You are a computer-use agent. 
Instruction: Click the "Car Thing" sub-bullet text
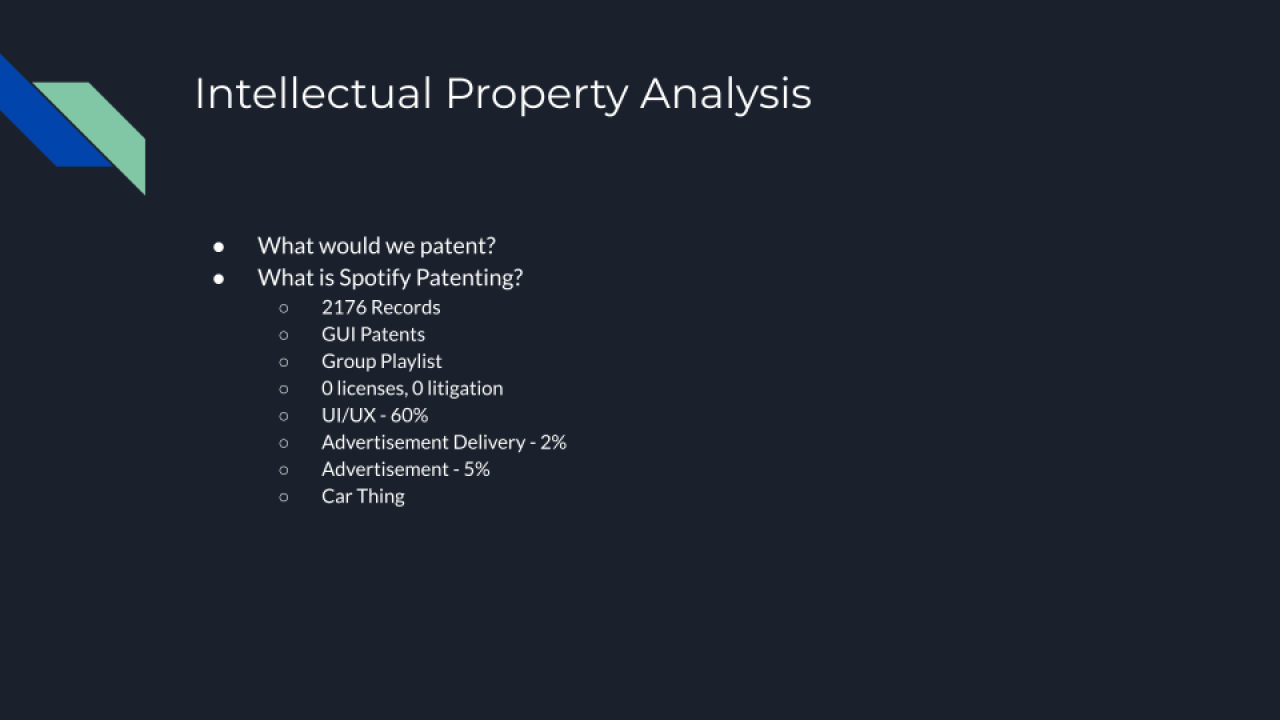363,497
